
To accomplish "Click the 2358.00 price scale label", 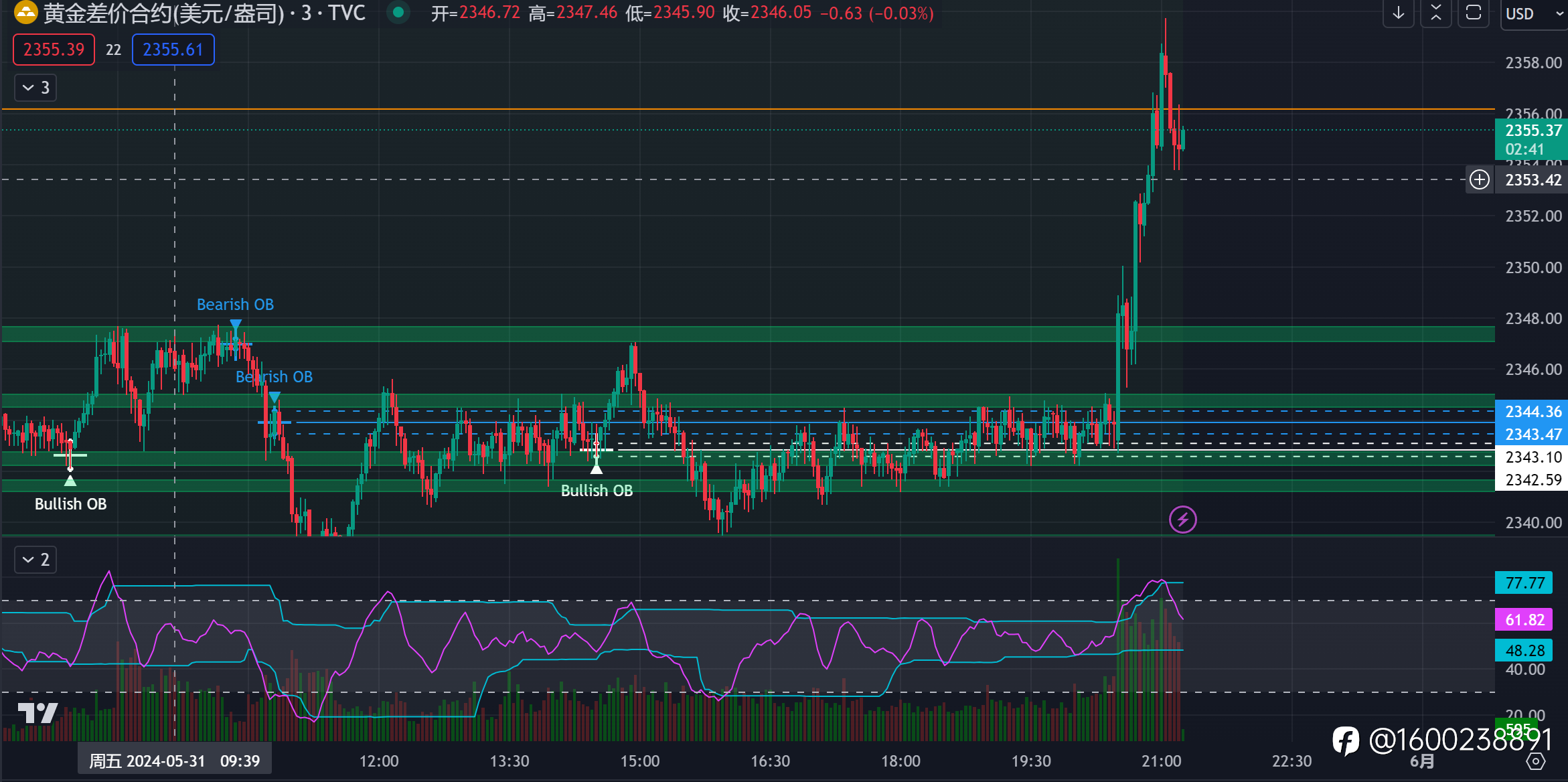I will coord(1533,63).
